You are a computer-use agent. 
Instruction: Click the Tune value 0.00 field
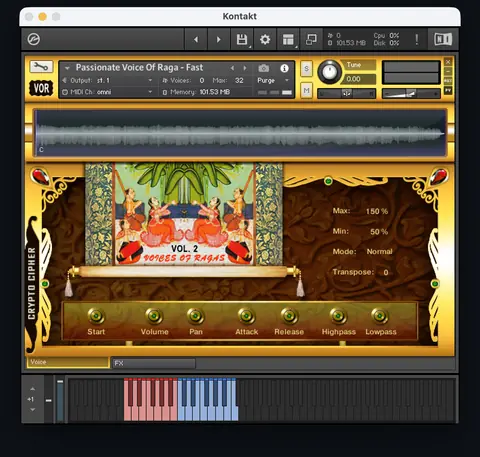(x=358, y=79)
